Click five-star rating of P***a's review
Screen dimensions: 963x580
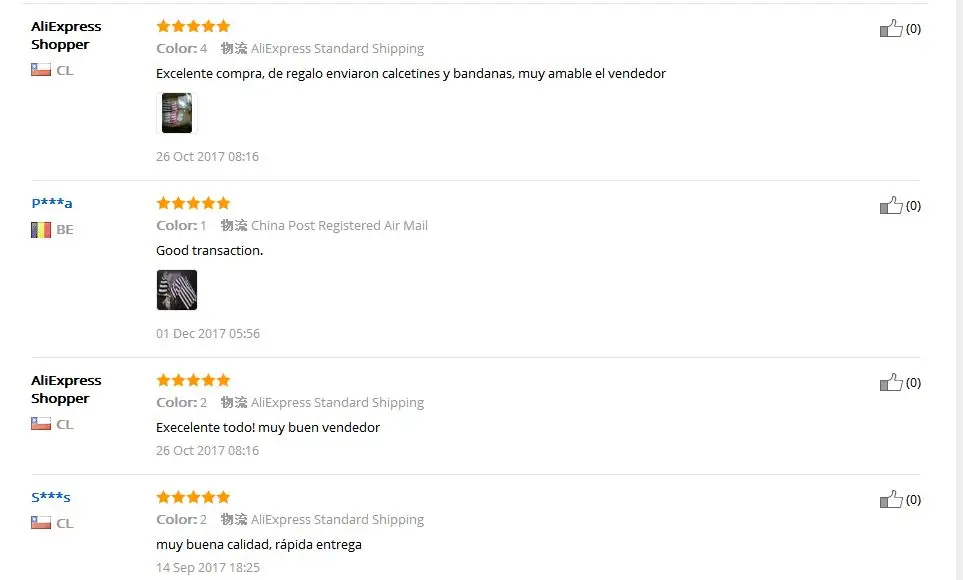tap(193, 203)
